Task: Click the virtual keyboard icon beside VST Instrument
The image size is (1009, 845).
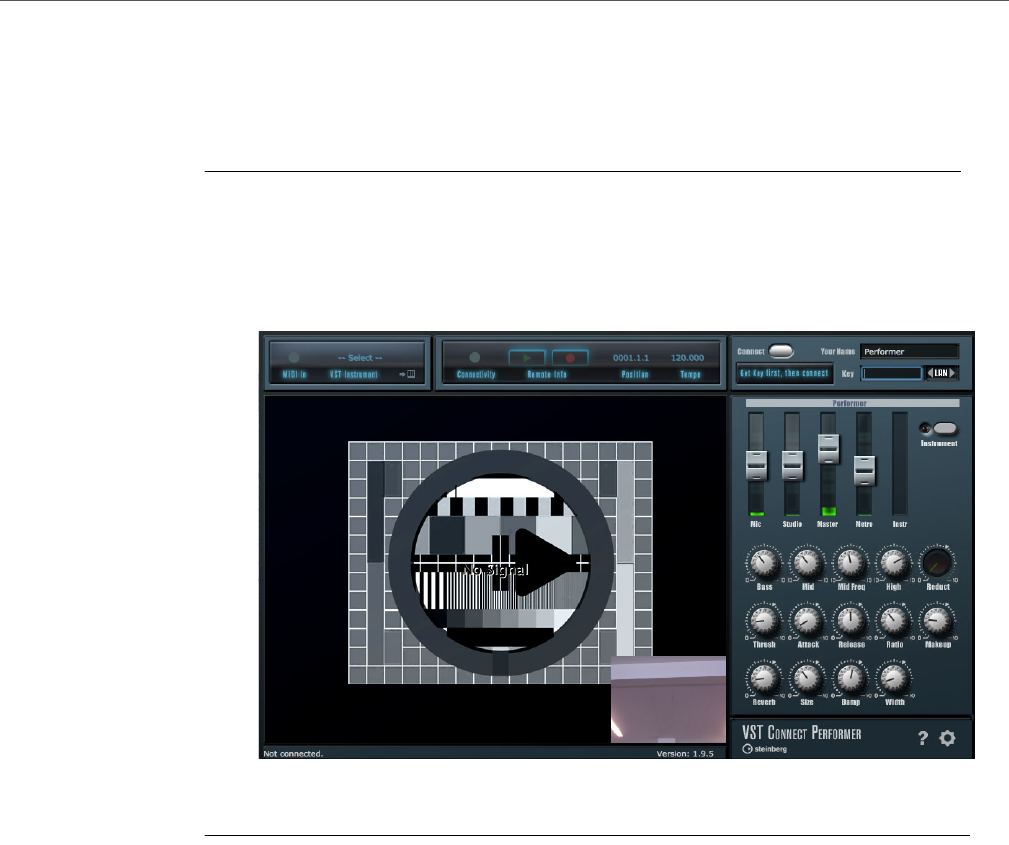Action: pyautogui.click(x=410, y=374)
